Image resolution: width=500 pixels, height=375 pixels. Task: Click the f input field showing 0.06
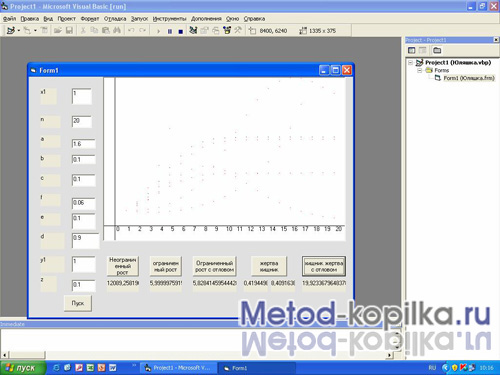pos(84,203)
